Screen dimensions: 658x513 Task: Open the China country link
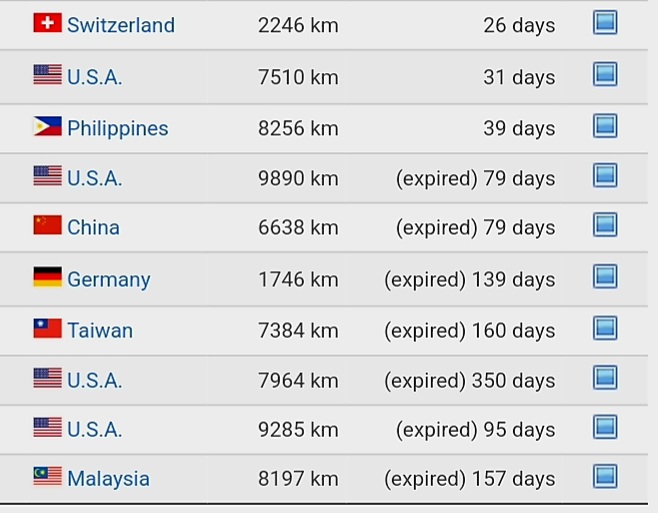click(x=94, y=228)
